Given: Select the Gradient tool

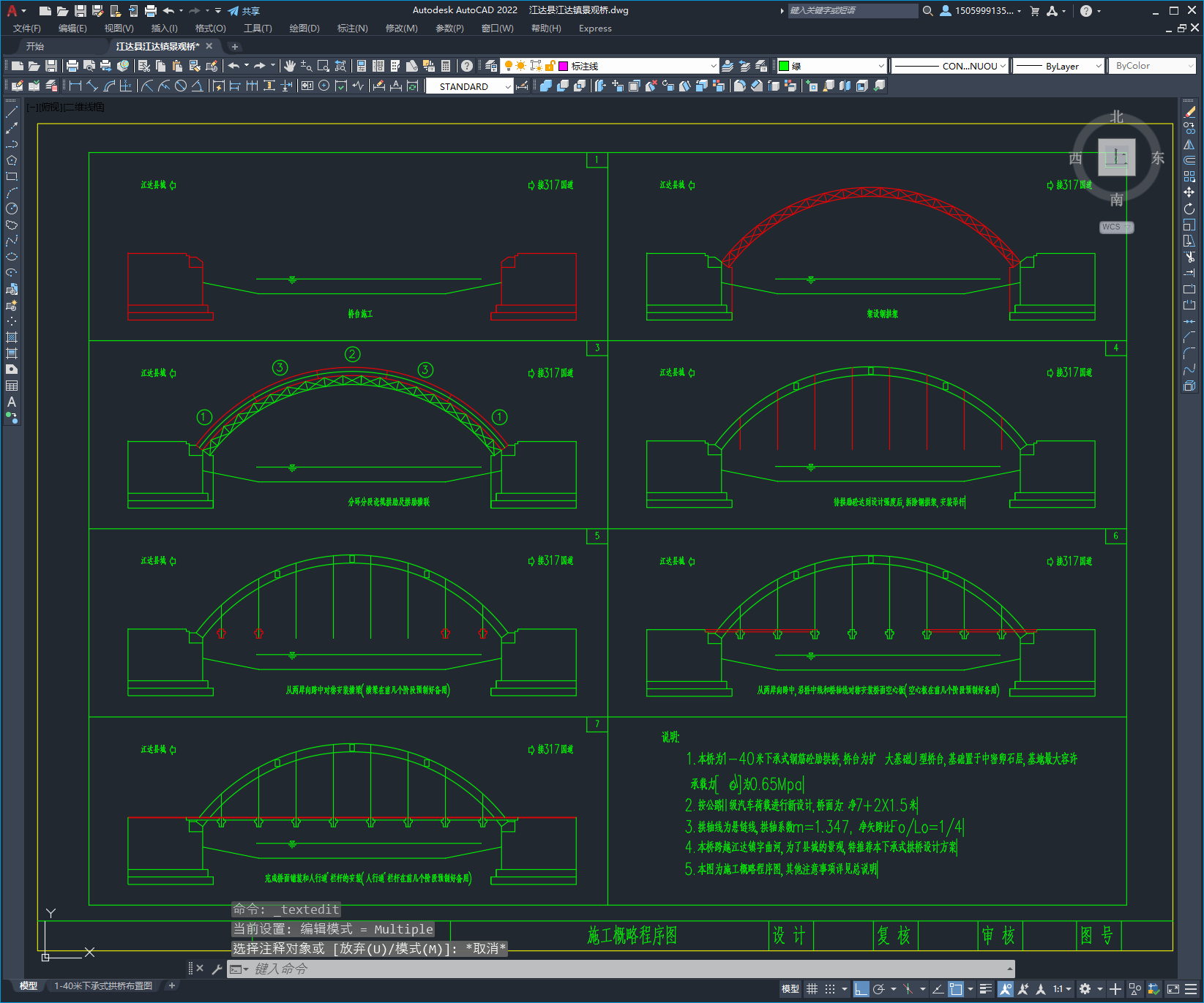Looking at the screenshot, I should point(12,353).
